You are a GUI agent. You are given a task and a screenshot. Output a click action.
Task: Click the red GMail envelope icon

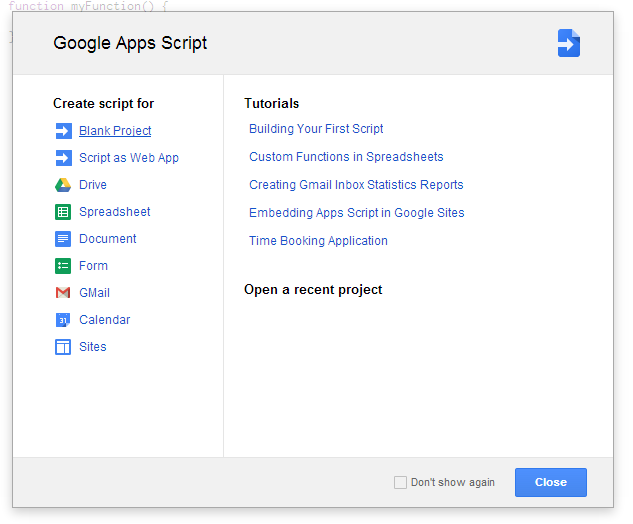(x=63, y=293)
